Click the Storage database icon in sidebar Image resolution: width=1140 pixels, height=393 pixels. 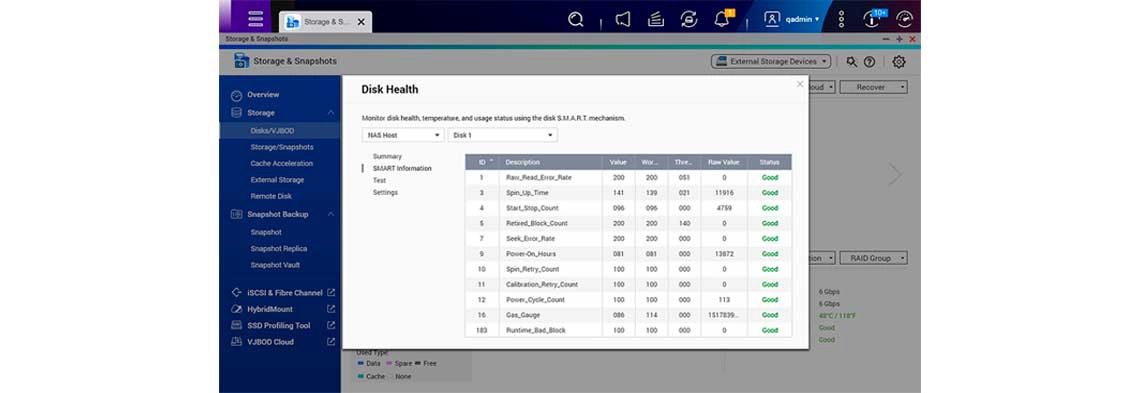coord(236,113)
